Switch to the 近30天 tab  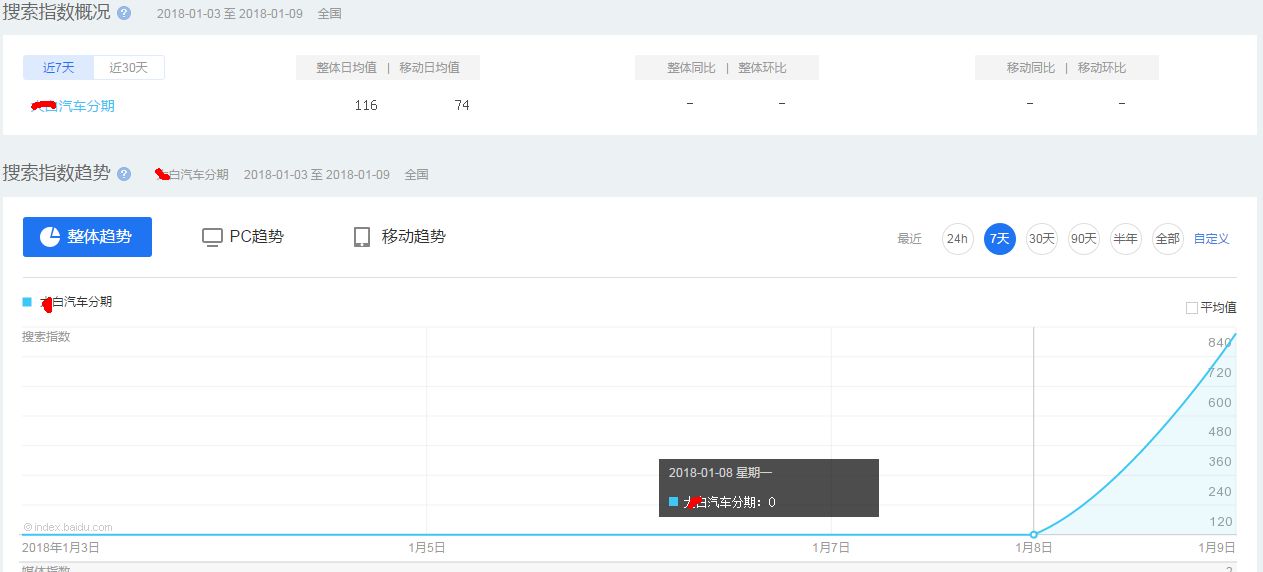coord(129,68)
